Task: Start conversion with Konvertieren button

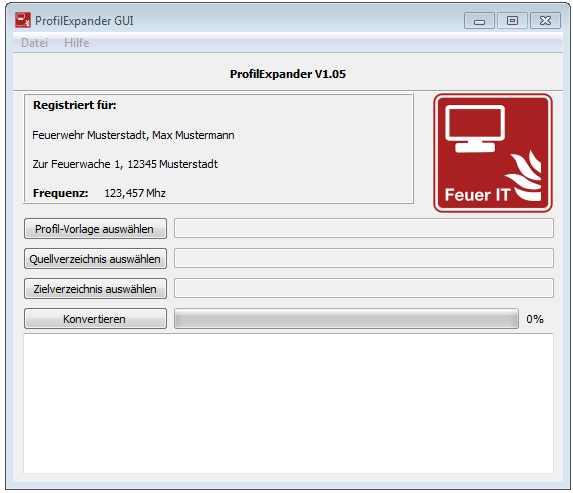Action: 95,319
